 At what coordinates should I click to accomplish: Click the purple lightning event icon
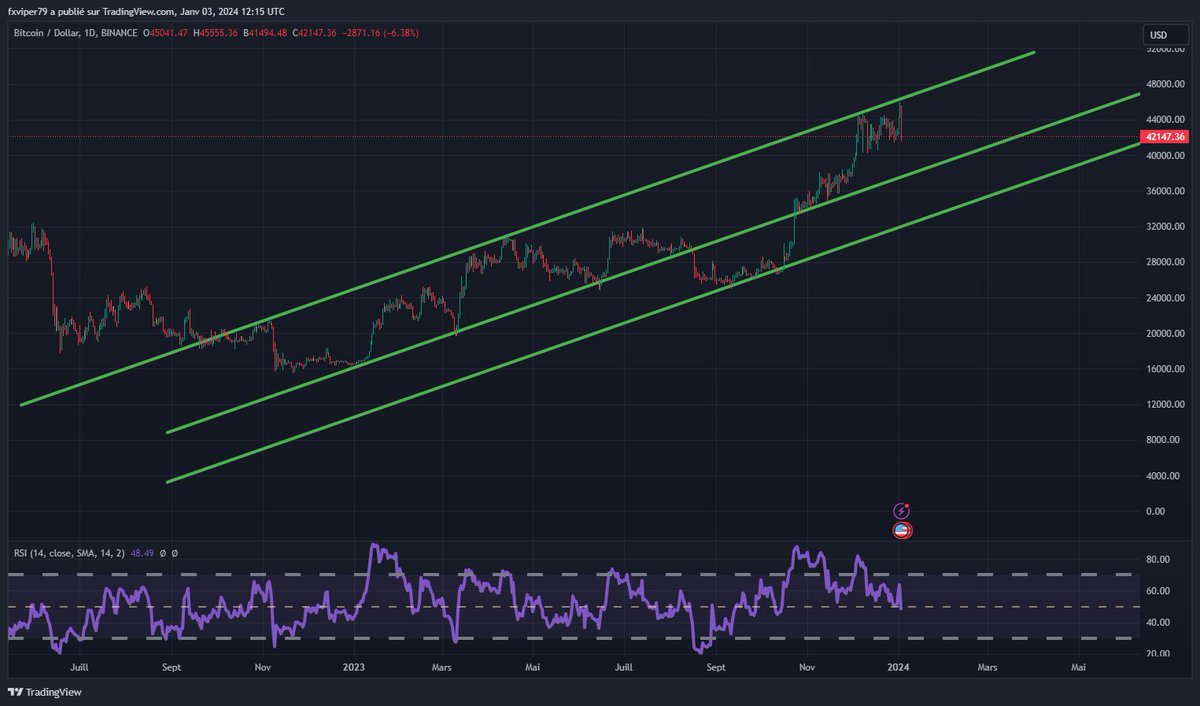point(901,511)
